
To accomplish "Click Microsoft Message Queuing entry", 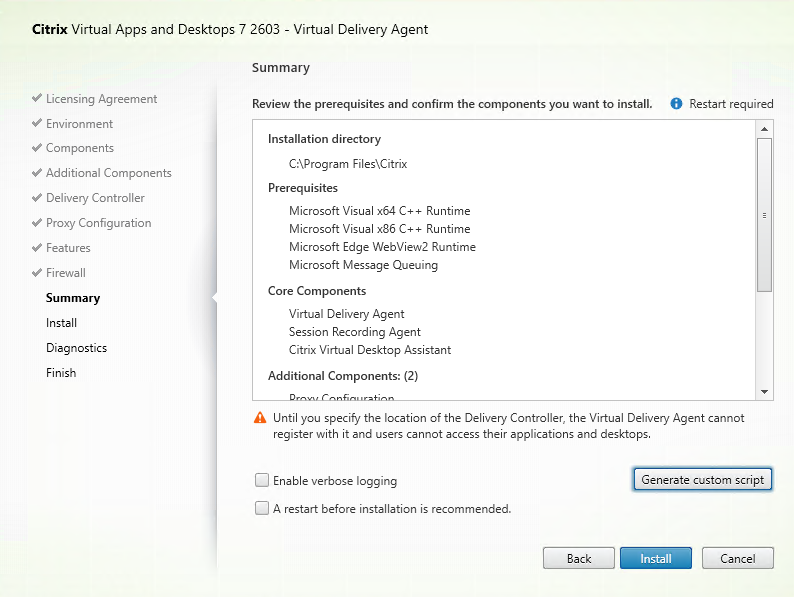I will (364, 265).
